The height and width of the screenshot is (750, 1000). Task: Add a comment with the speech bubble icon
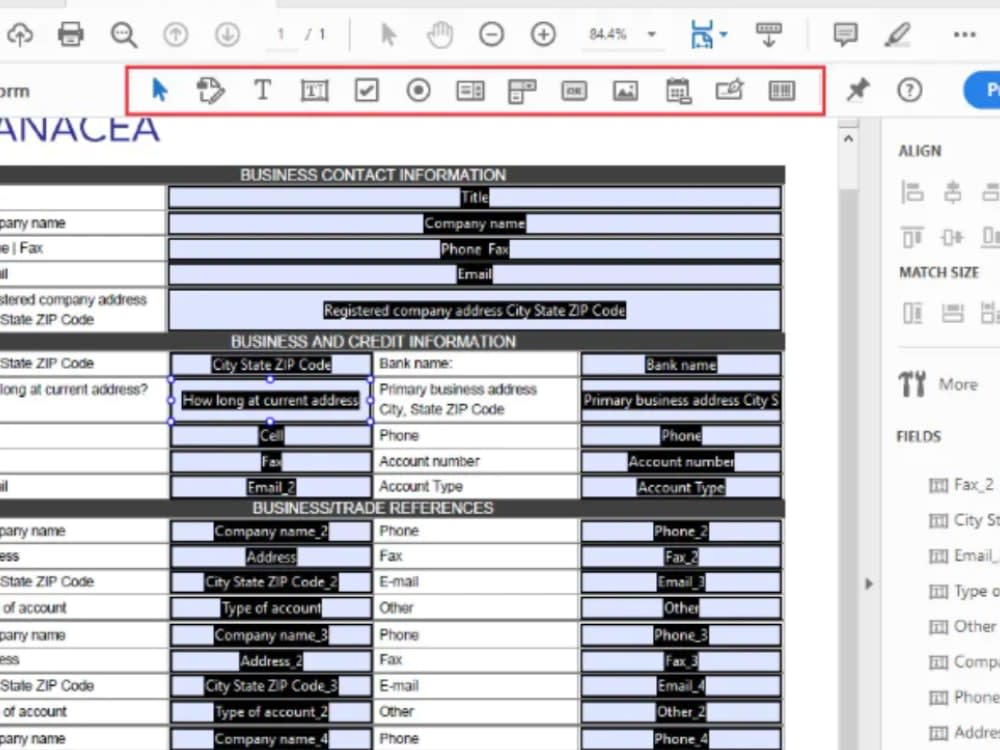[x=846, y=34]
